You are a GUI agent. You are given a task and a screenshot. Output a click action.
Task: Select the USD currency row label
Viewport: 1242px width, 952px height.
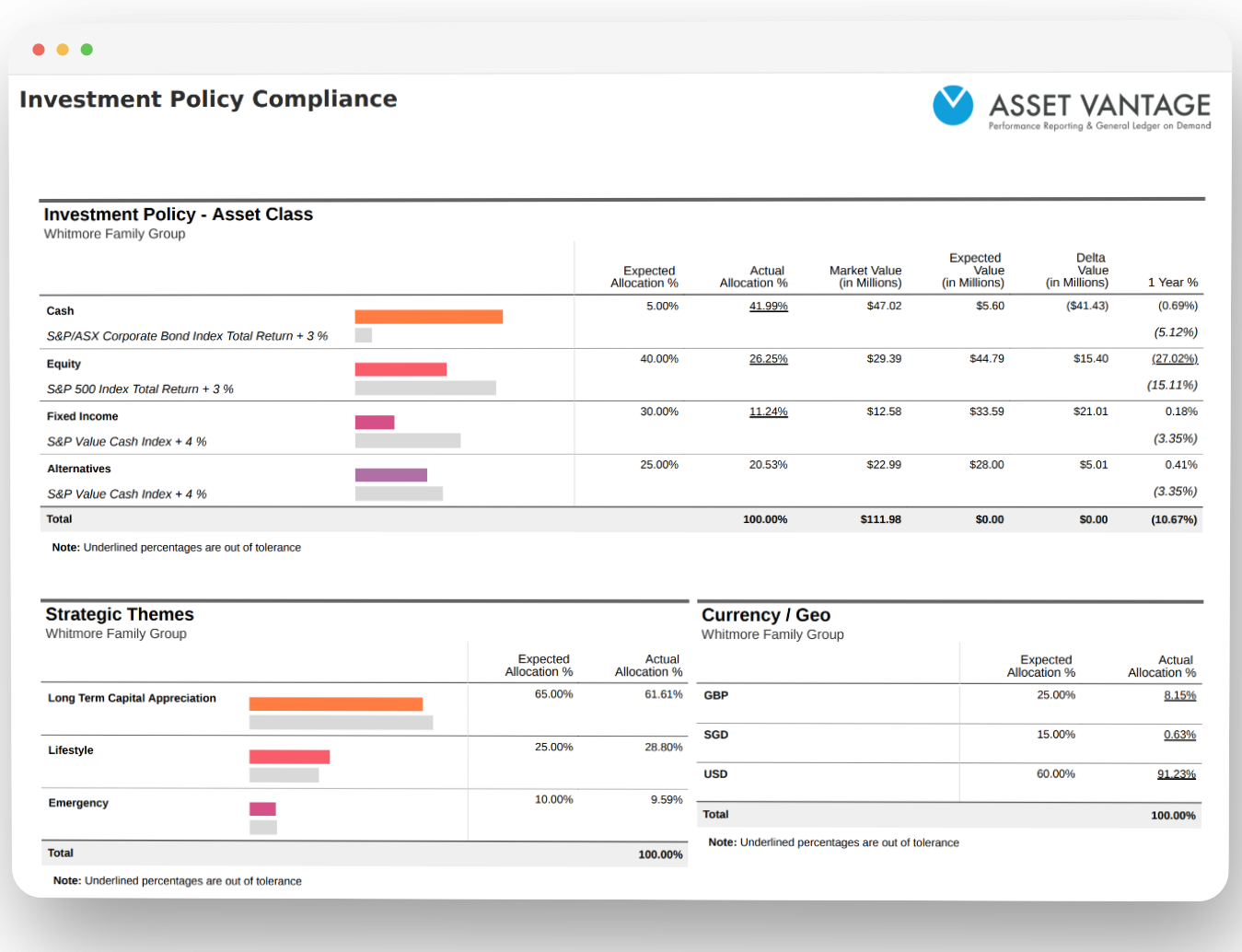[715, 774]
